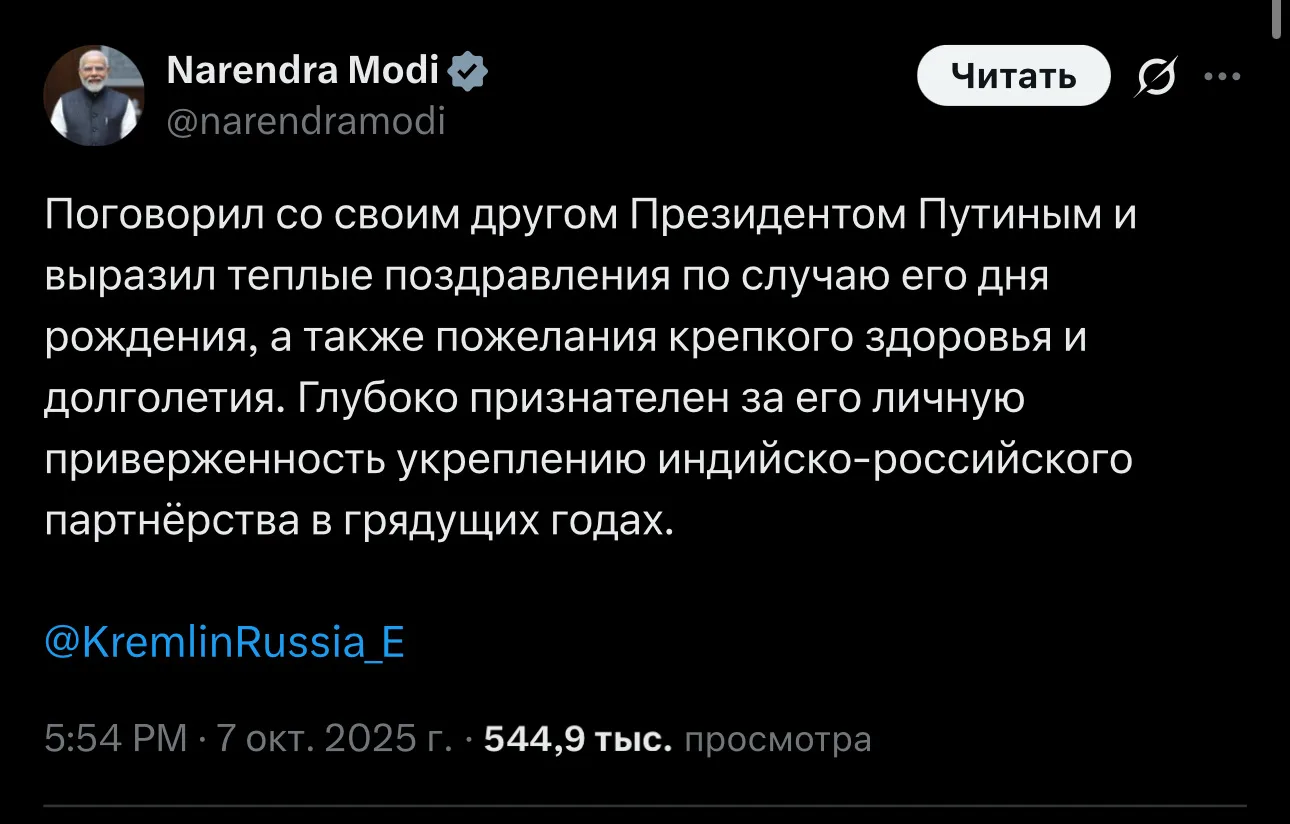Image resolution: width=1290 pixels, height=824 pixels.
Task: Click the blue verified badge
Action: (468, 71)
